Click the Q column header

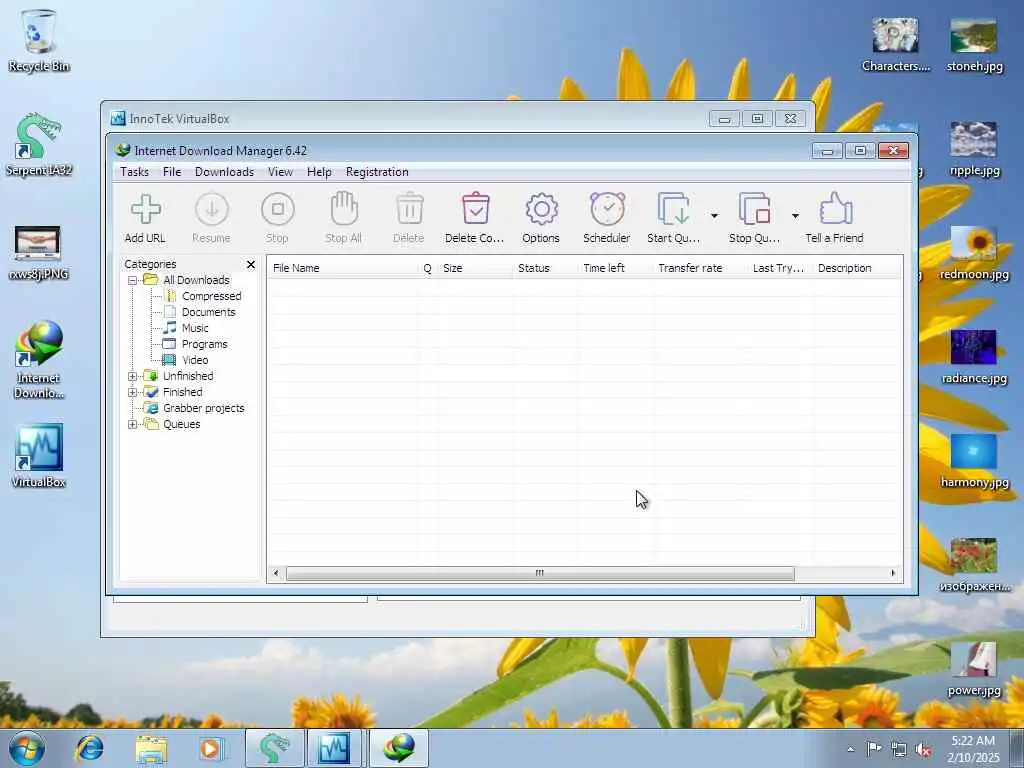pos(428,268)
